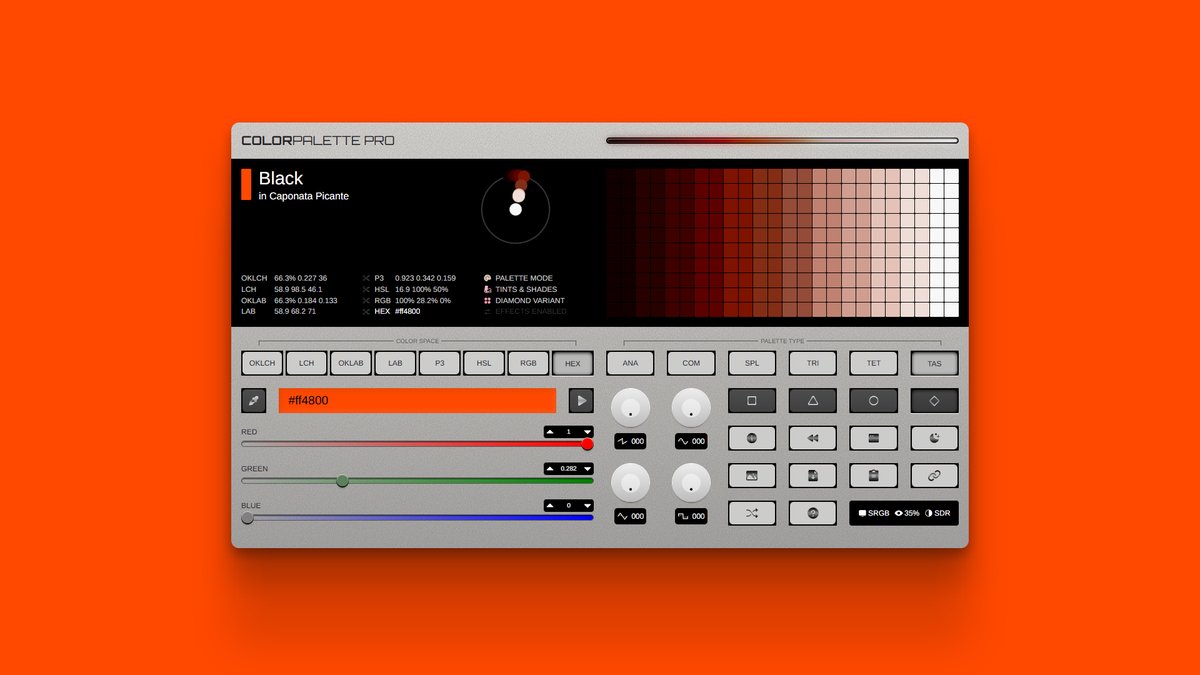
Task: Open the question mark help button
Action: point(813,513)
